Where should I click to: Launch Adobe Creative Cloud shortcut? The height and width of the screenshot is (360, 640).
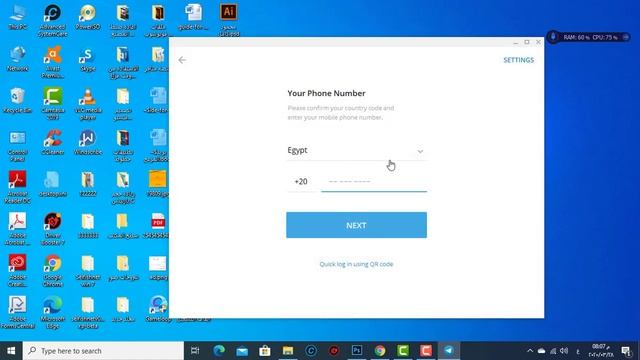click(x=18, y=271)
